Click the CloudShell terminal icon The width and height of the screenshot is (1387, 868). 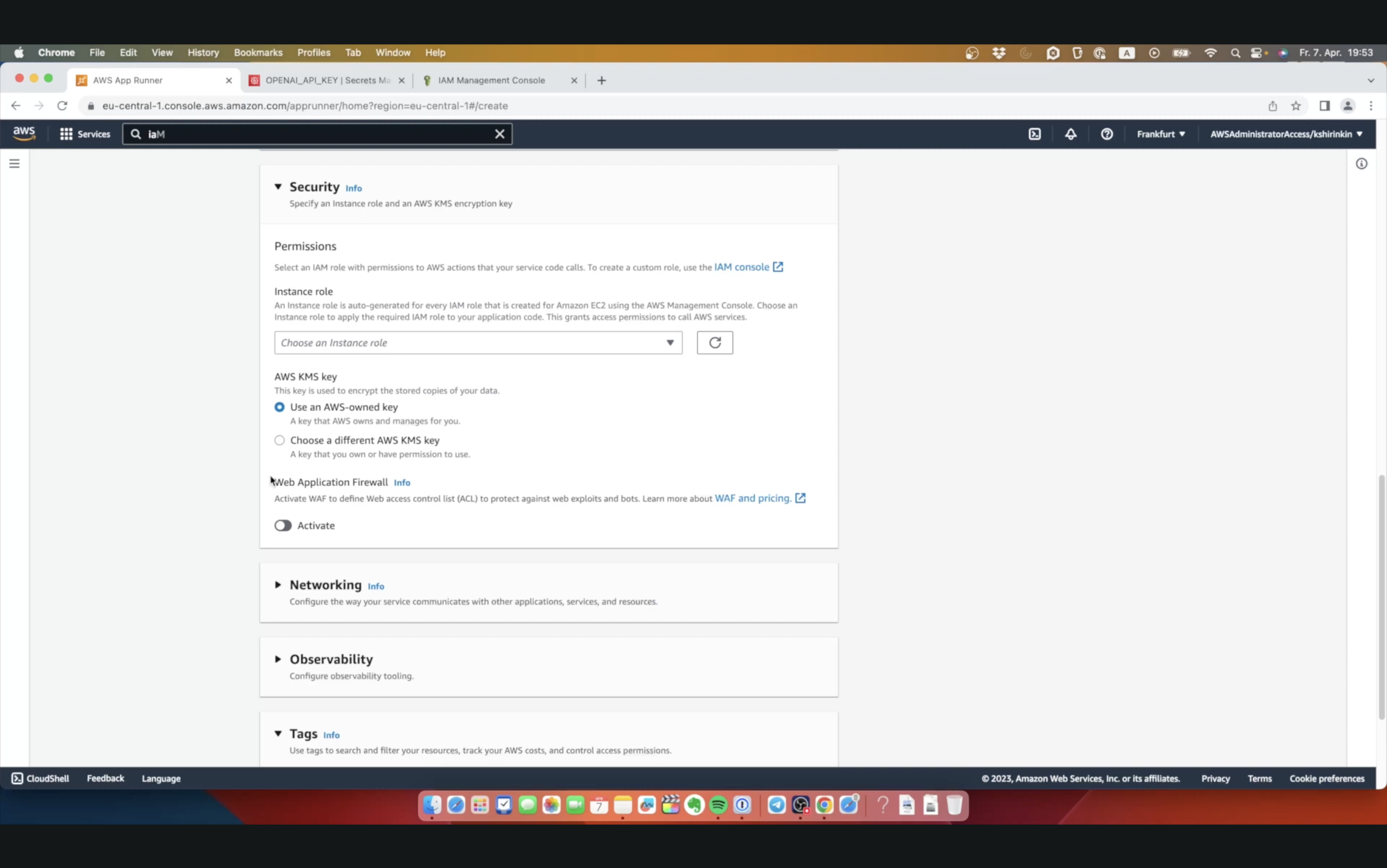tap(1034, 133)
